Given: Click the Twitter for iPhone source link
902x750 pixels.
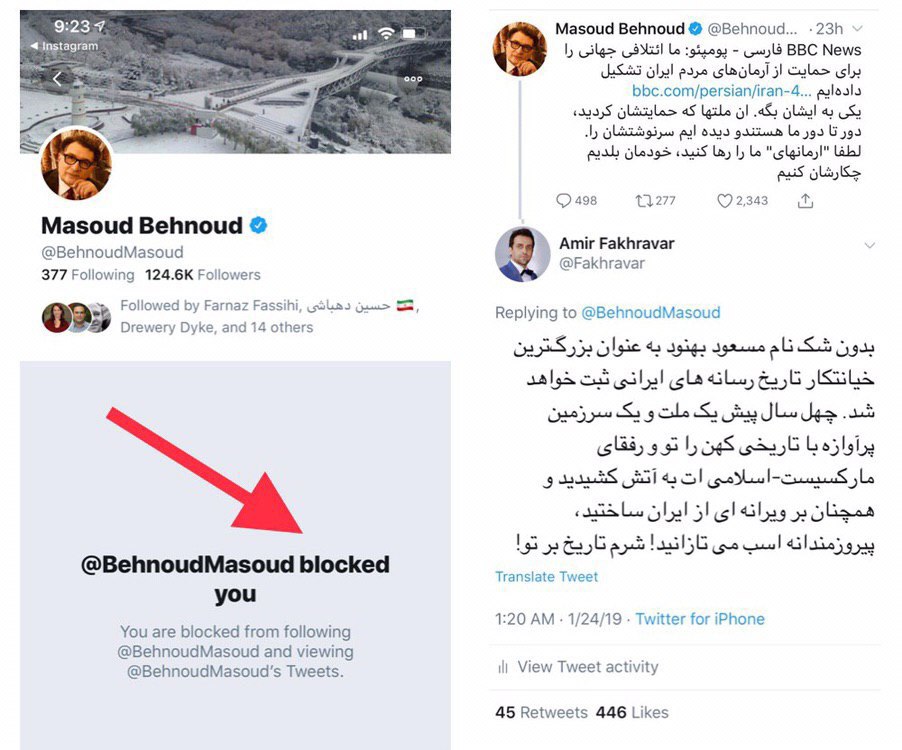Looking at the screenshot, I should (x=700, y=619).
